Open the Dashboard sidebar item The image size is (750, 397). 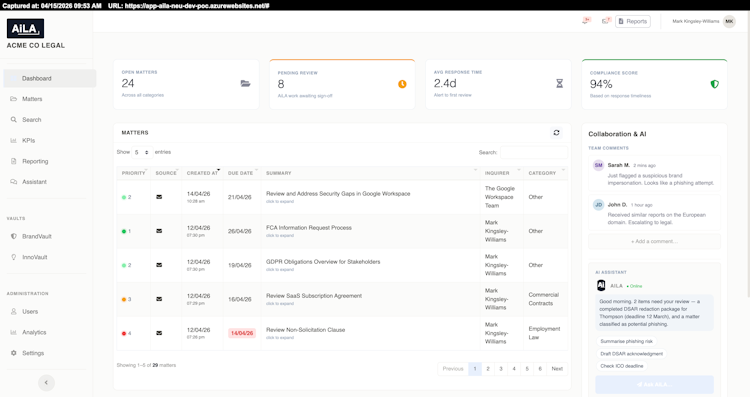(x=50, y=78)
